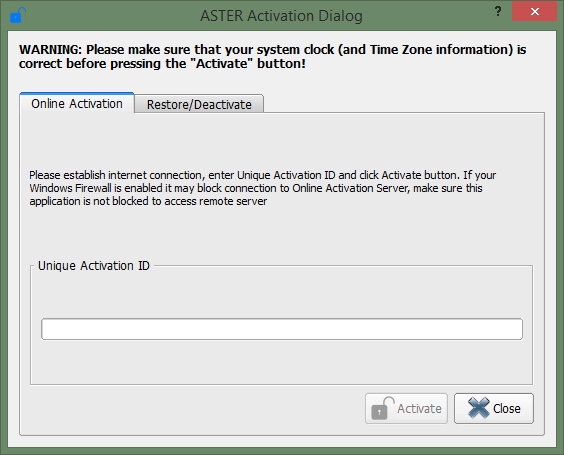Viewport: 564px width, 455px height.
Task: Click the gray padlock icon on Activate
Action: [x=383, y=408]
